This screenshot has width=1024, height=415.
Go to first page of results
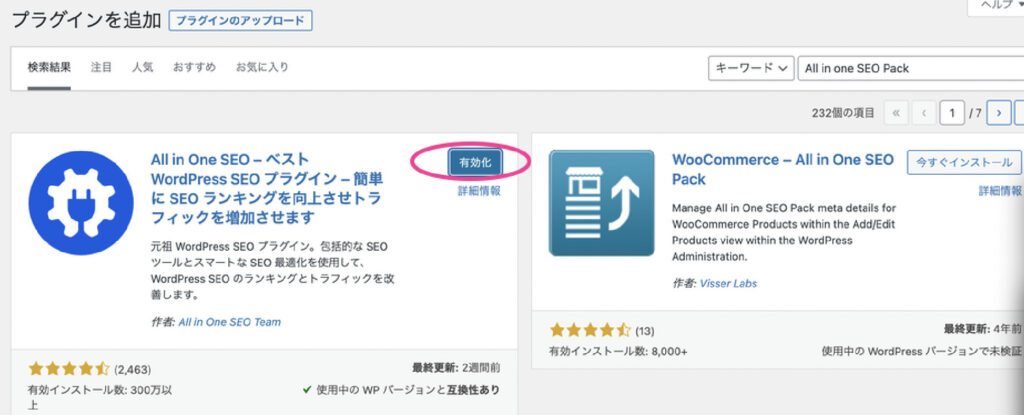click(x=896, y=113)
